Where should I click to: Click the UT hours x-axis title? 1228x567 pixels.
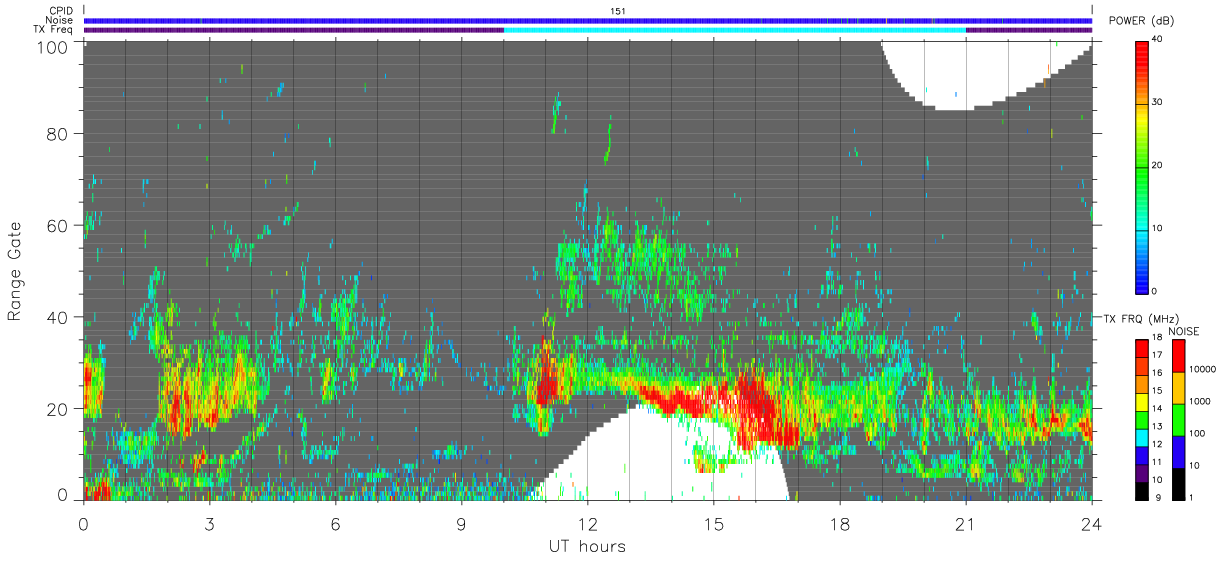click(x=587, y=546)
